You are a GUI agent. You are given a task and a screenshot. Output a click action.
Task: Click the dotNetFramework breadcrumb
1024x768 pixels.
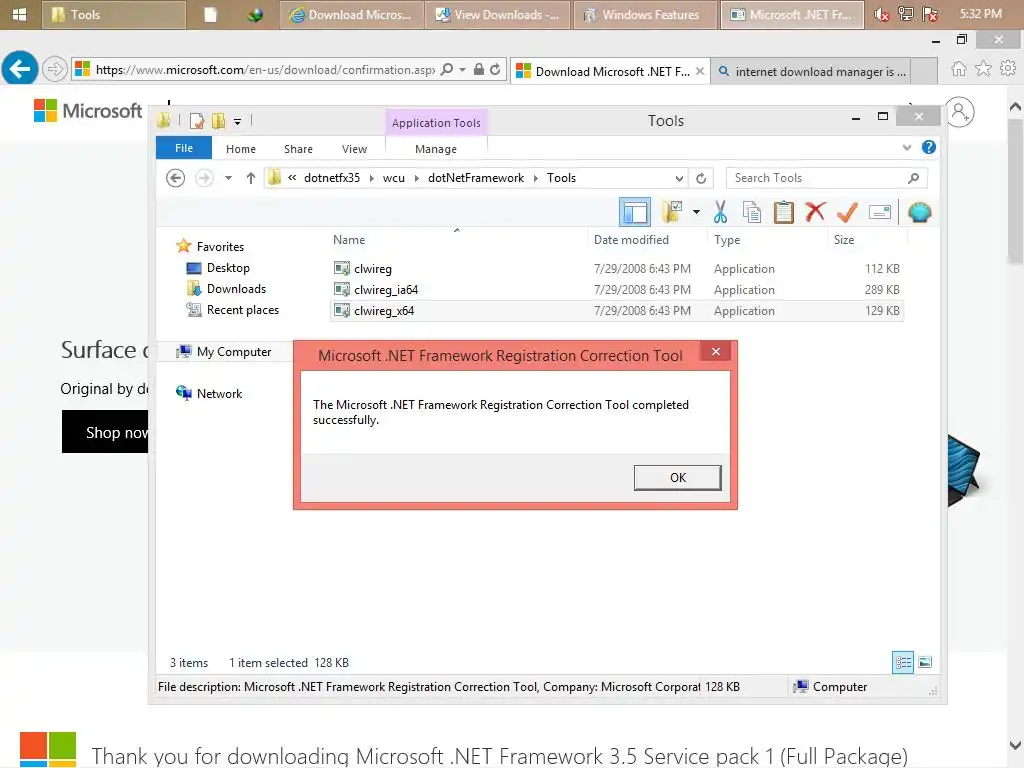475,178
